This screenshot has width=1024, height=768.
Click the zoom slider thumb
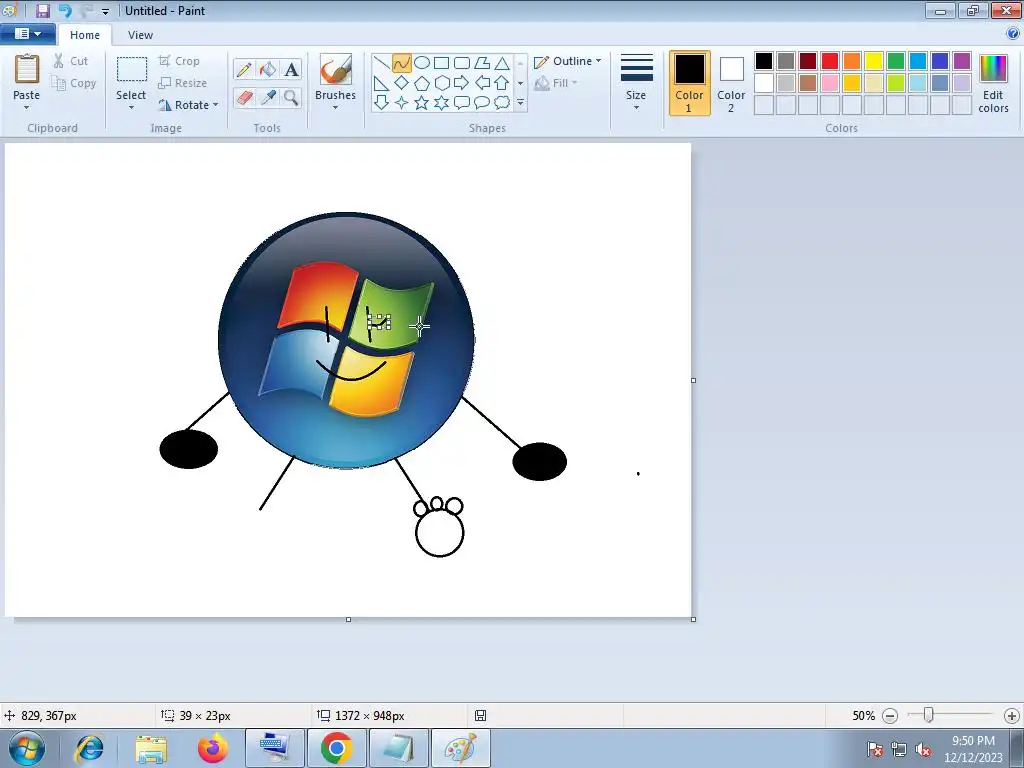[928, 716]
